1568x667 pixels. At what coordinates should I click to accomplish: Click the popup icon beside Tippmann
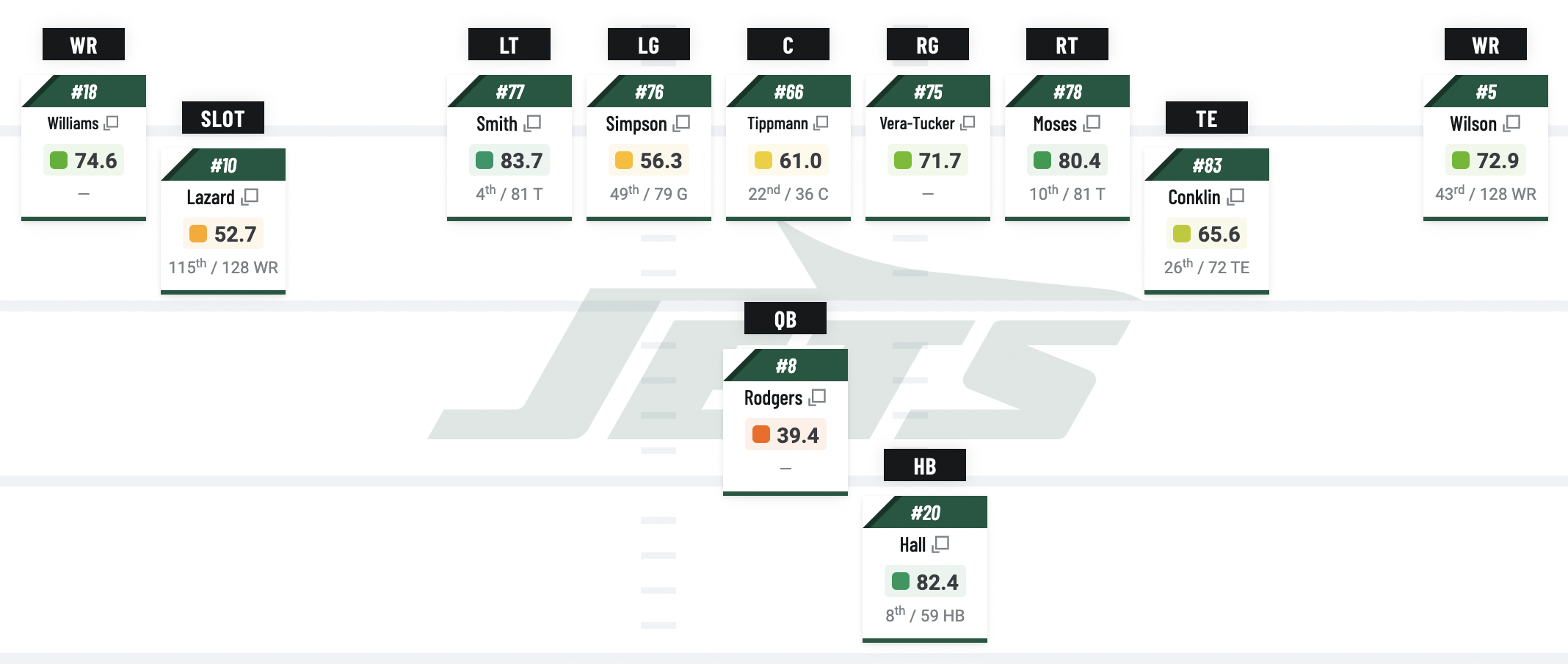click(821, 123)
